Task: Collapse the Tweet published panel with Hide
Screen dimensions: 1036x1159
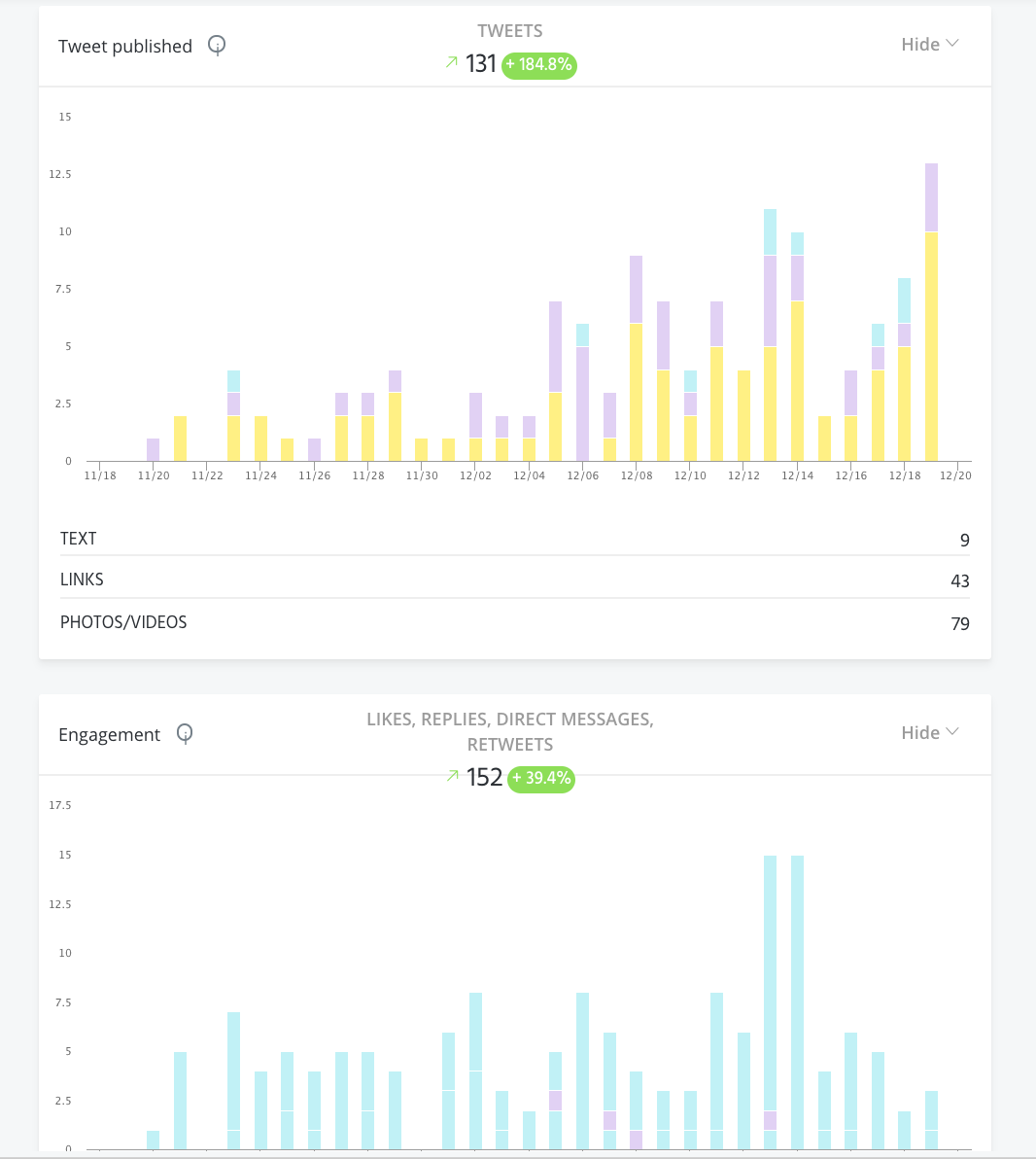Action: click(x=930, y=45)
